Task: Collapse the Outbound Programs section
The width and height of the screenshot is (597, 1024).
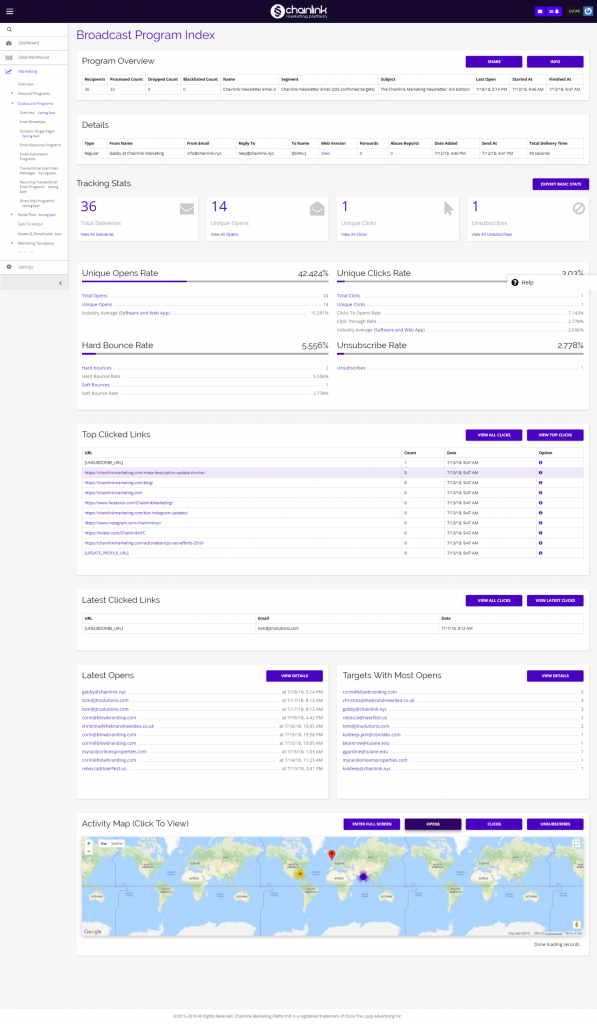Action: [x=35, y=103]
